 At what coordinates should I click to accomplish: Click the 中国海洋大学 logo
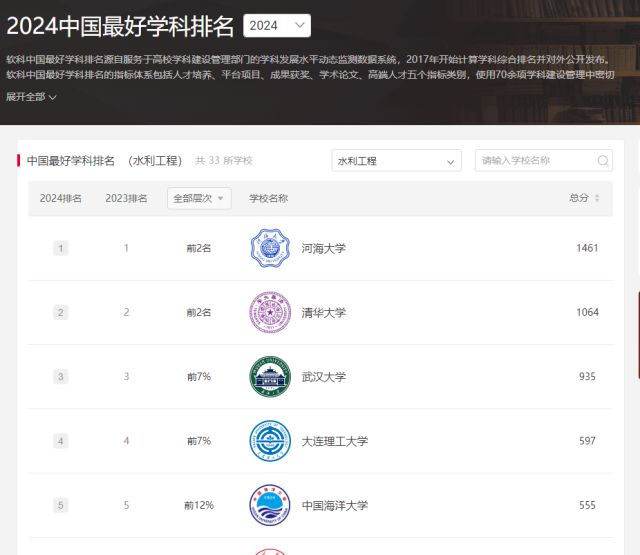pos(270,505)
